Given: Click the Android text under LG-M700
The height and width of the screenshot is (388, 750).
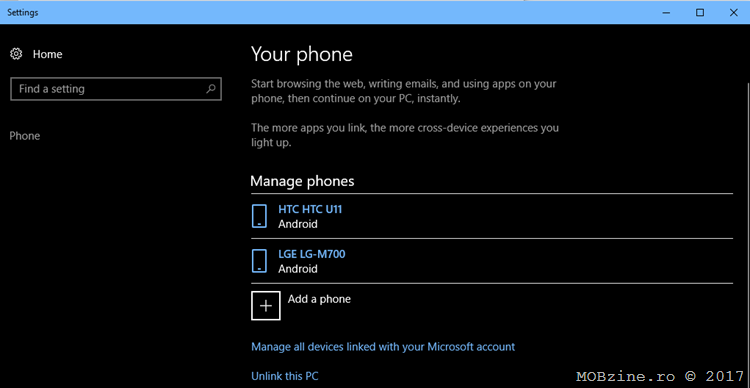Looking at the screenshot, I should click(298, 269).
